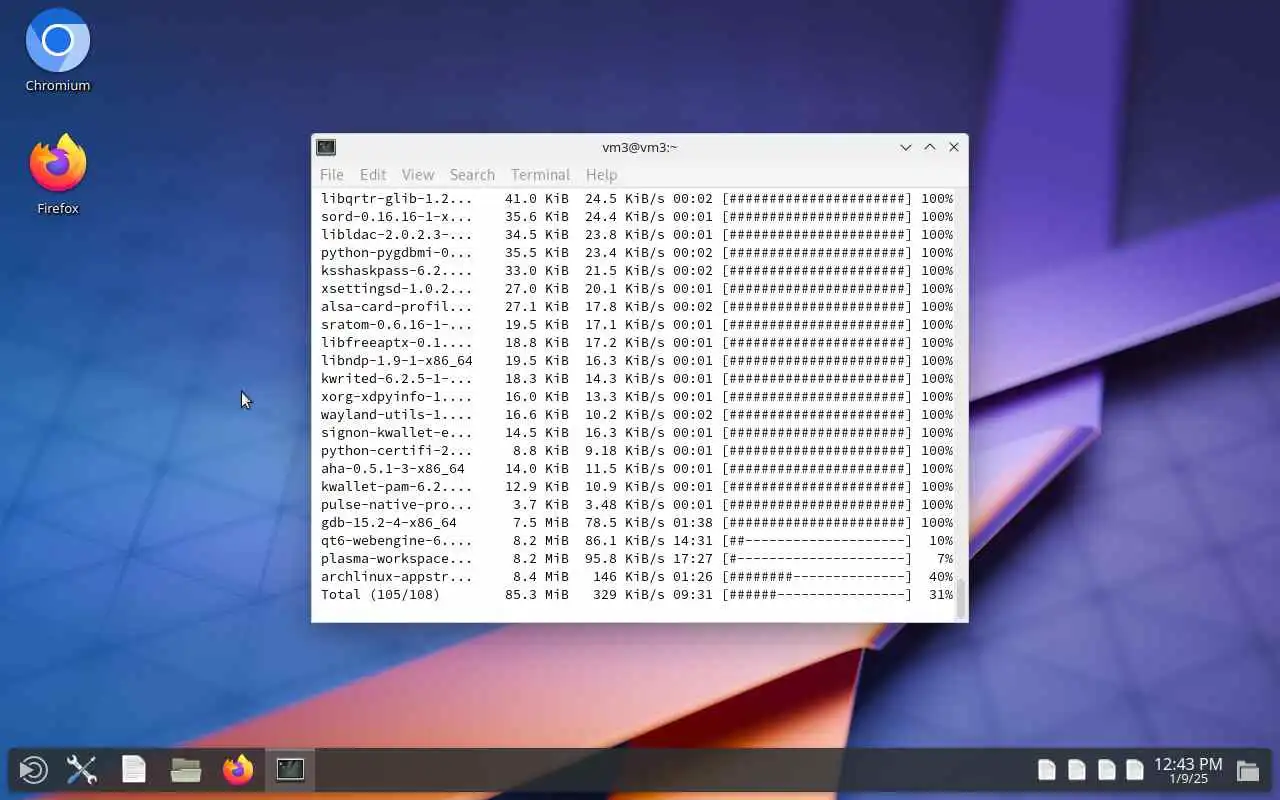Click the terminal's vertical scrollbar thumb

pyautogui.click(x=962, y=598)
